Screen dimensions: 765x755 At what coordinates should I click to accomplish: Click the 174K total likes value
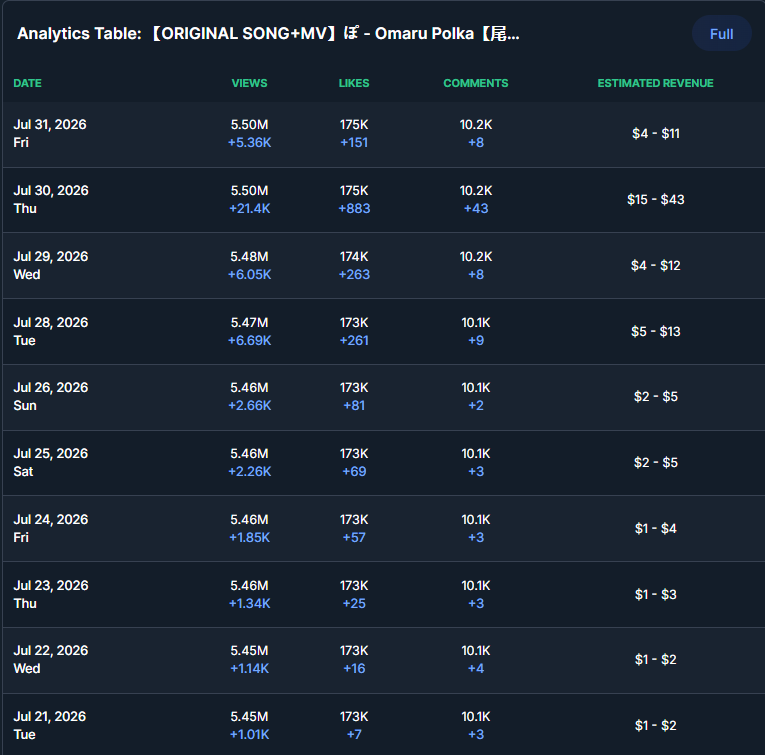click(x=354, y=257)
